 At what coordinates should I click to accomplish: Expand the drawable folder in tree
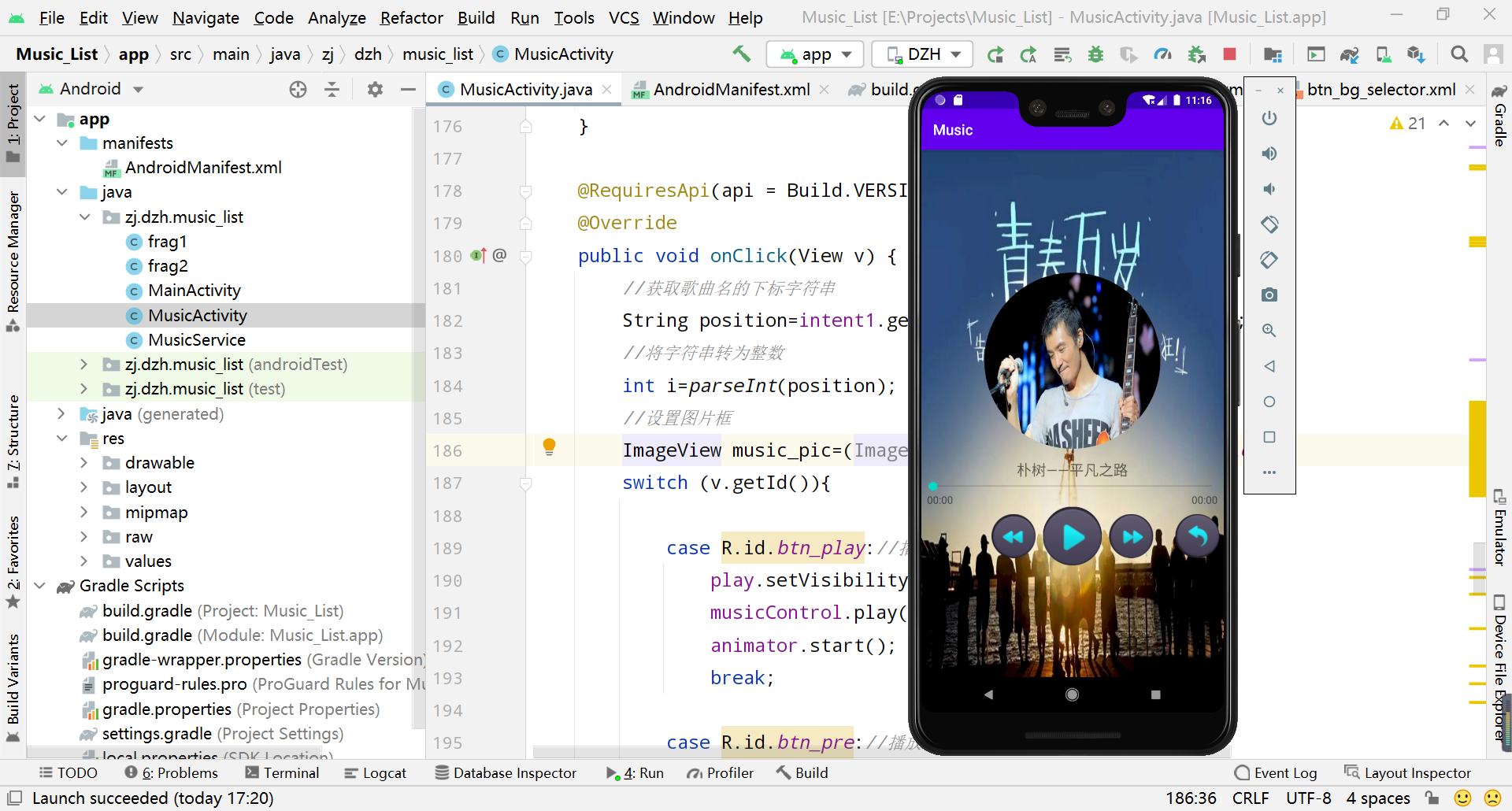click(x=84, y=463)
